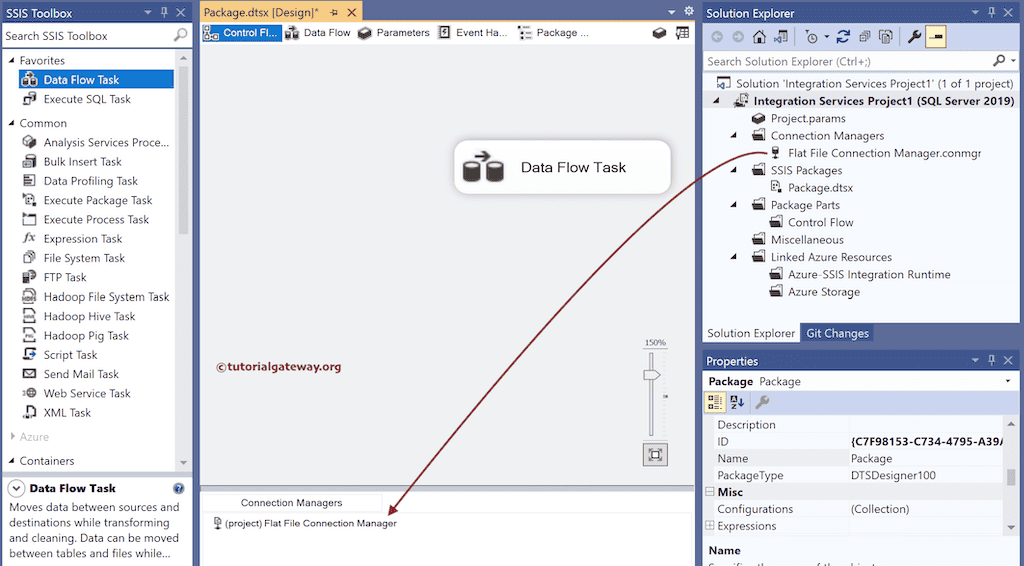Select Package.dtsx under SSIS Packages

tap(811, 188)
